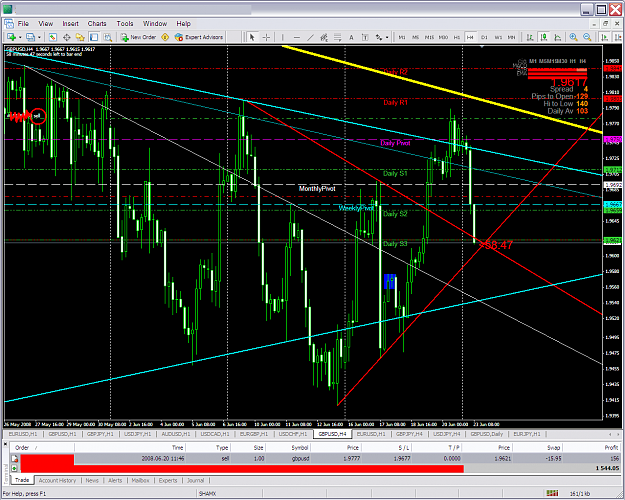Viewport: 625px width, 500px height.
Task: Click the Profiles toolbar icon
Action: pos(30,37)
